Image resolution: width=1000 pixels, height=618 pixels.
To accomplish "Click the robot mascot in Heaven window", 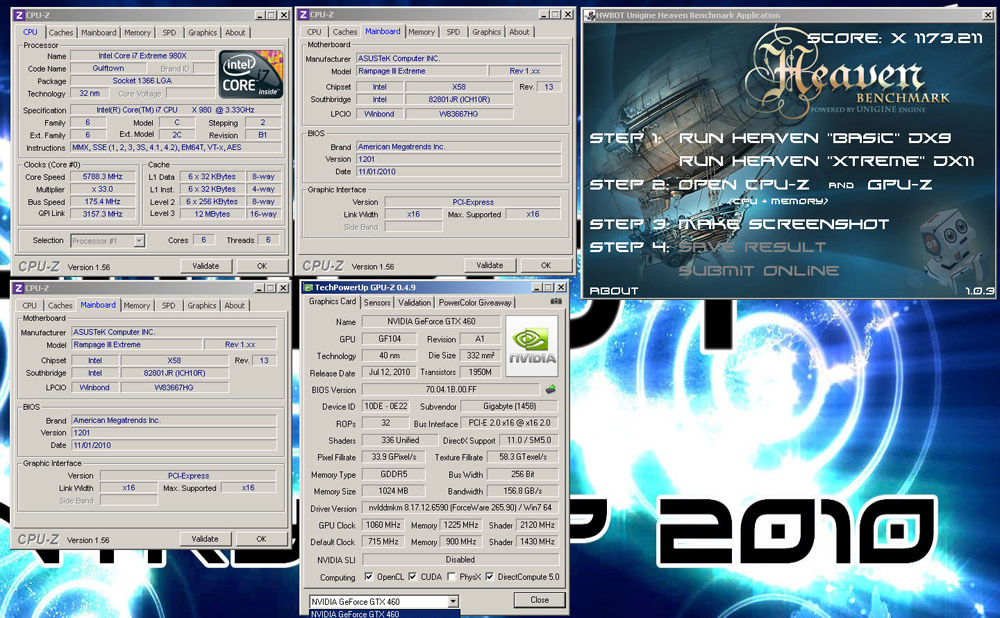I will click(x=949, y=246).
